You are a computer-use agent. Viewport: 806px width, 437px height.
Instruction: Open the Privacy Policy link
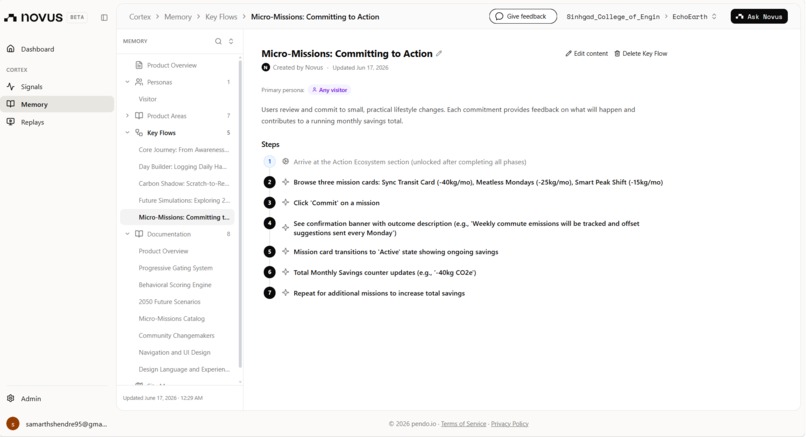509,424
